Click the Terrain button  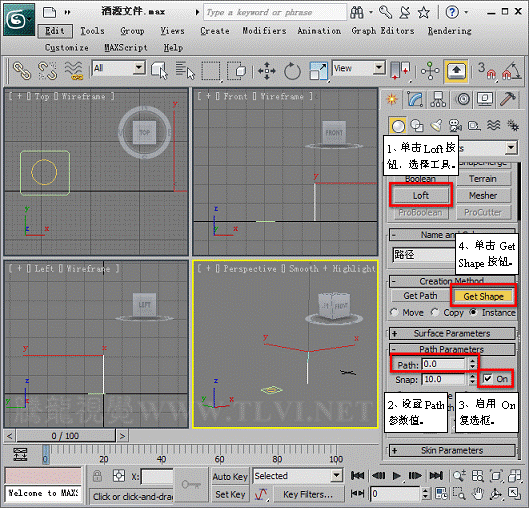point(483,178)
